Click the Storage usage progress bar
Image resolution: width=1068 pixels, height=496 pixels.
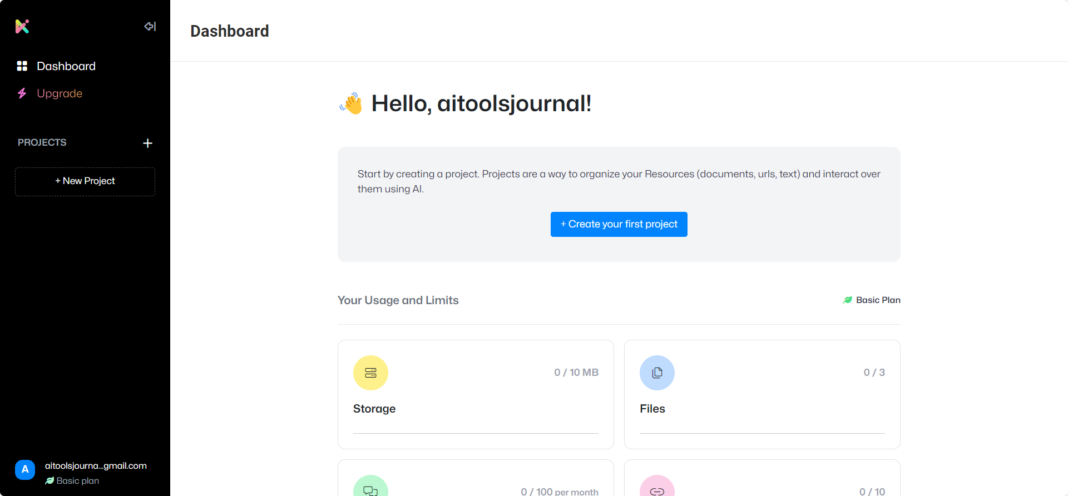[475, 433]
